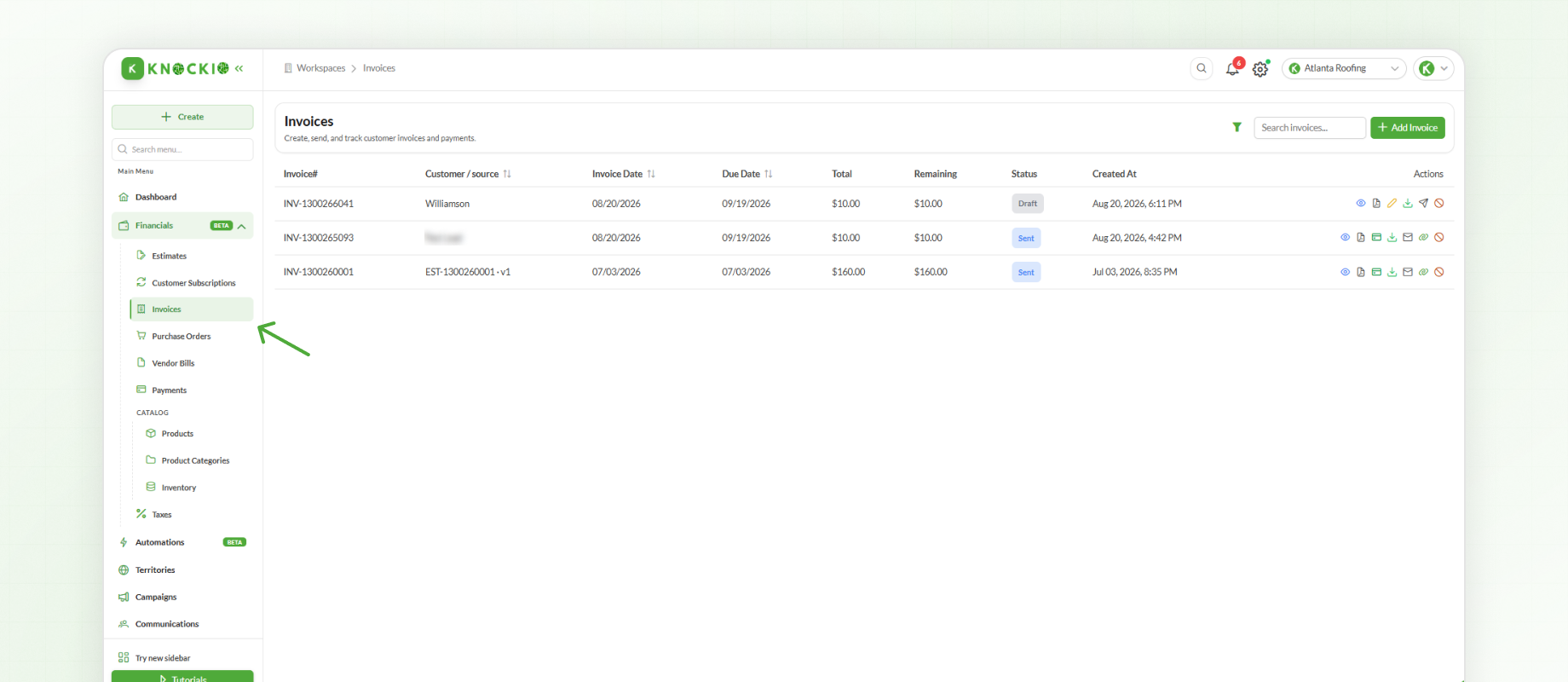Click the Knockio logo
This screenshot has height=682, width=1568.
point(175,68)
